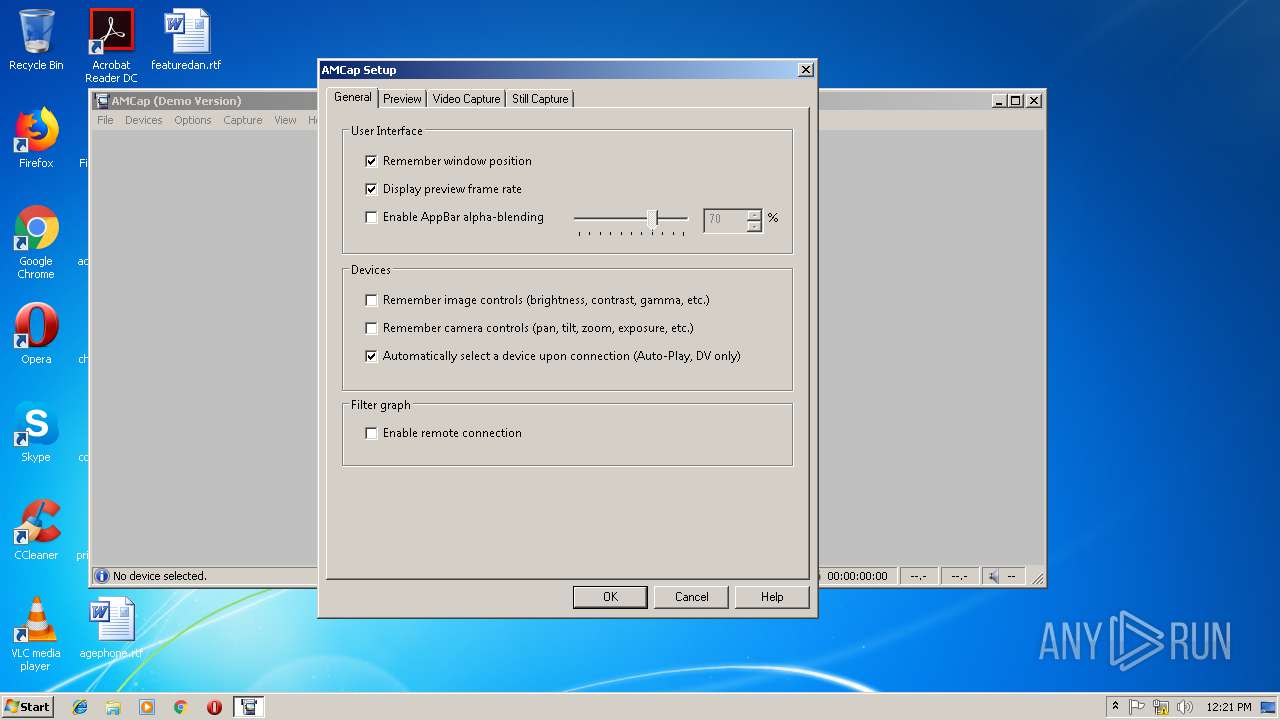Uncheck Automatically select a device upon connection

371,356
